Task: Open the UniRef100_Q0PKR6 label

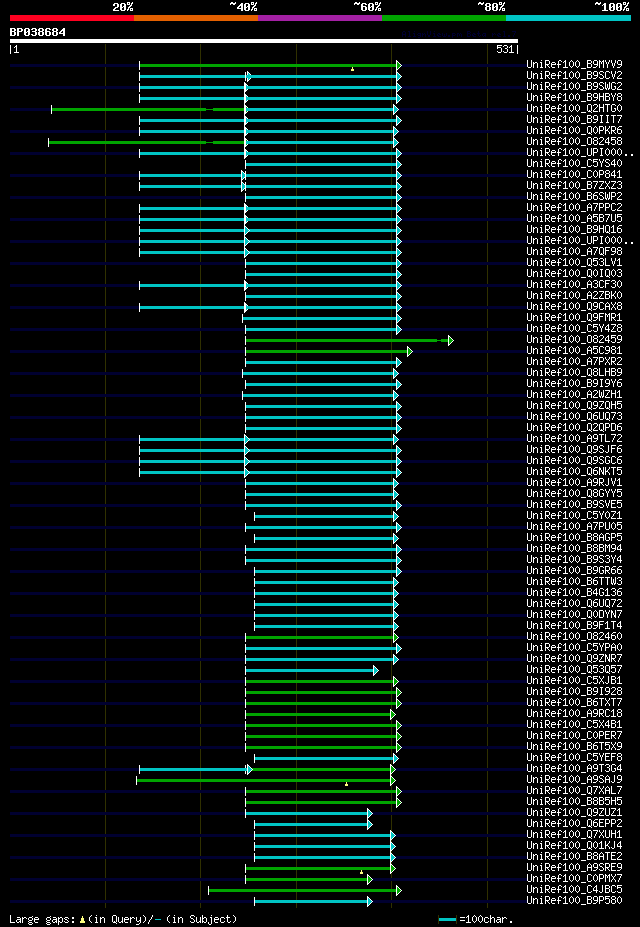Action: (574, 131)
